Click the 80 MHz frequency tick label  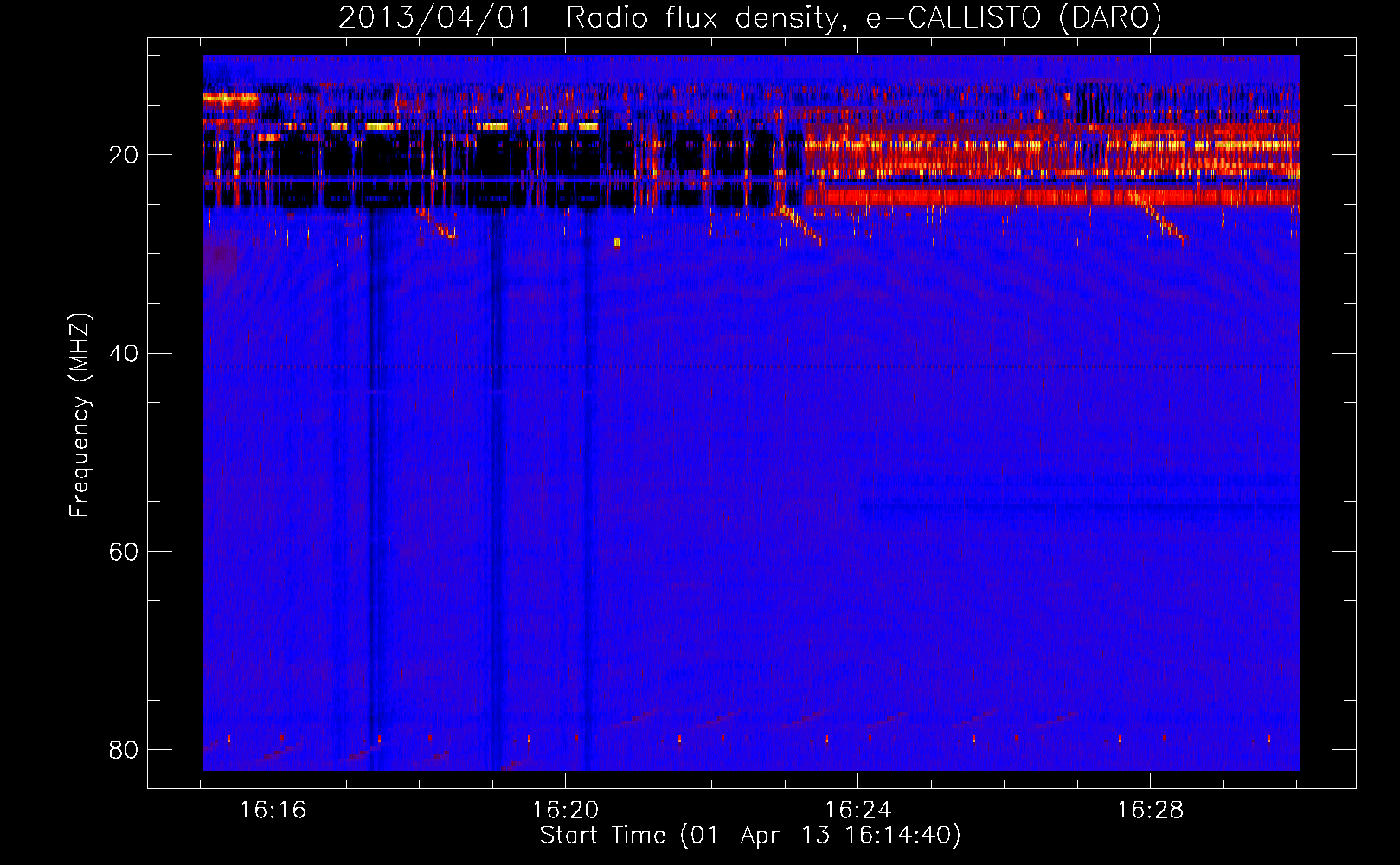pyautogui.click(x=124, y=750)
